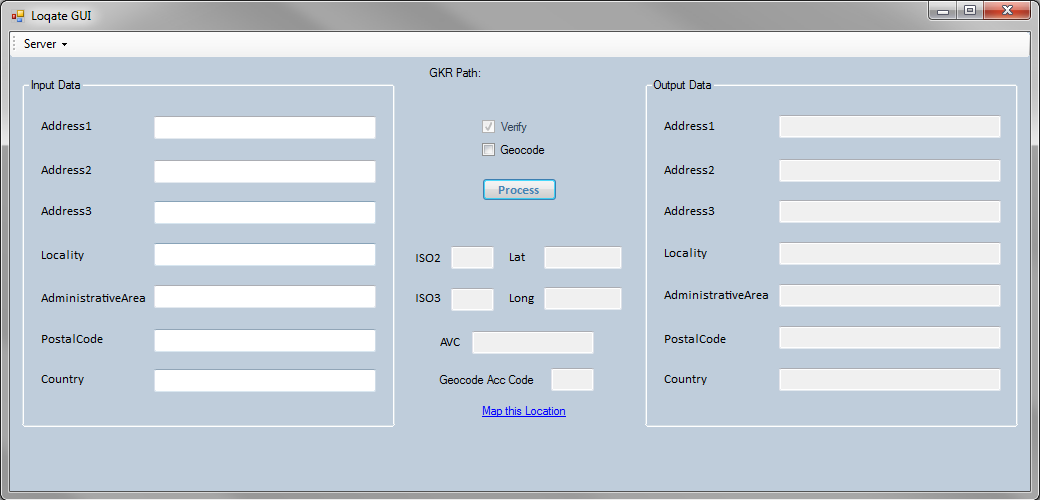
Task: Click into the input Locality field
Action: pos(265,255)
